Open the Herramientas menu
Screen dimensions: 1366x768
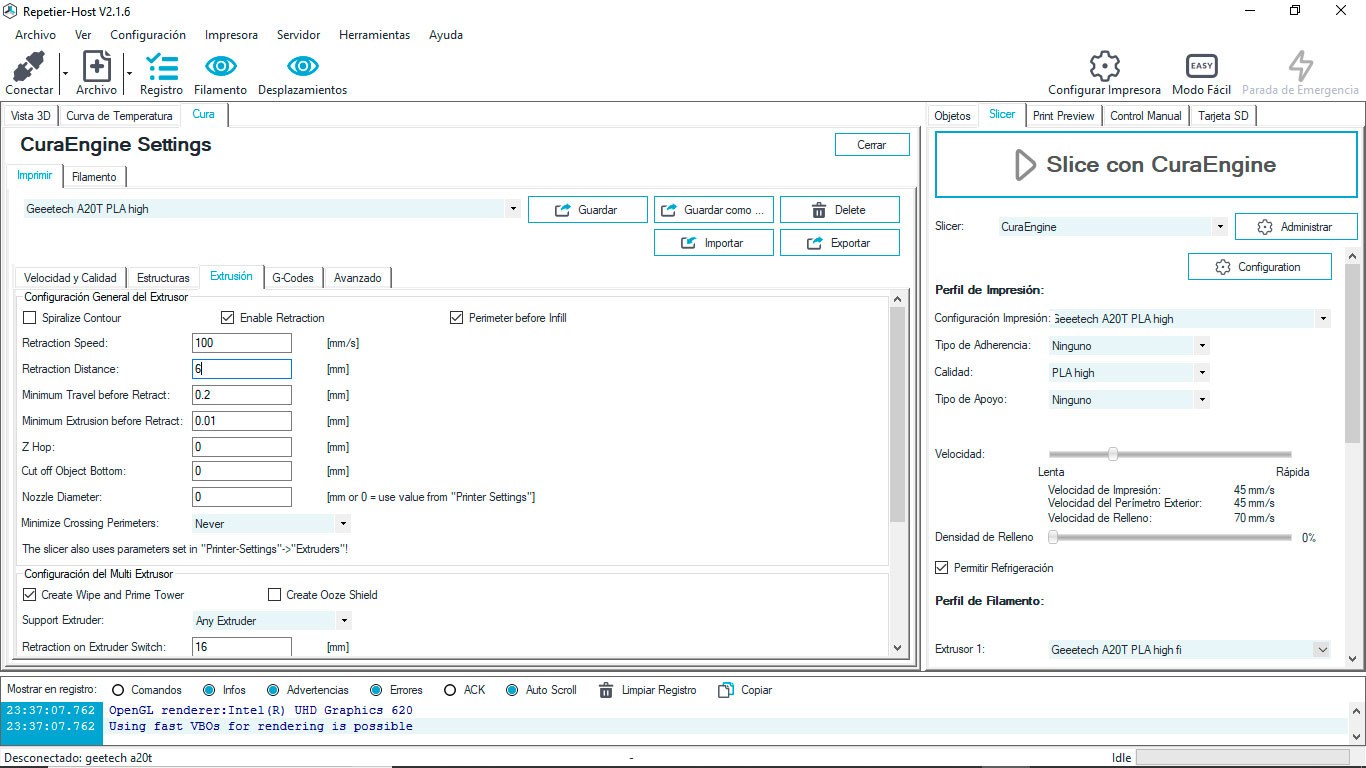pos(374,35)
